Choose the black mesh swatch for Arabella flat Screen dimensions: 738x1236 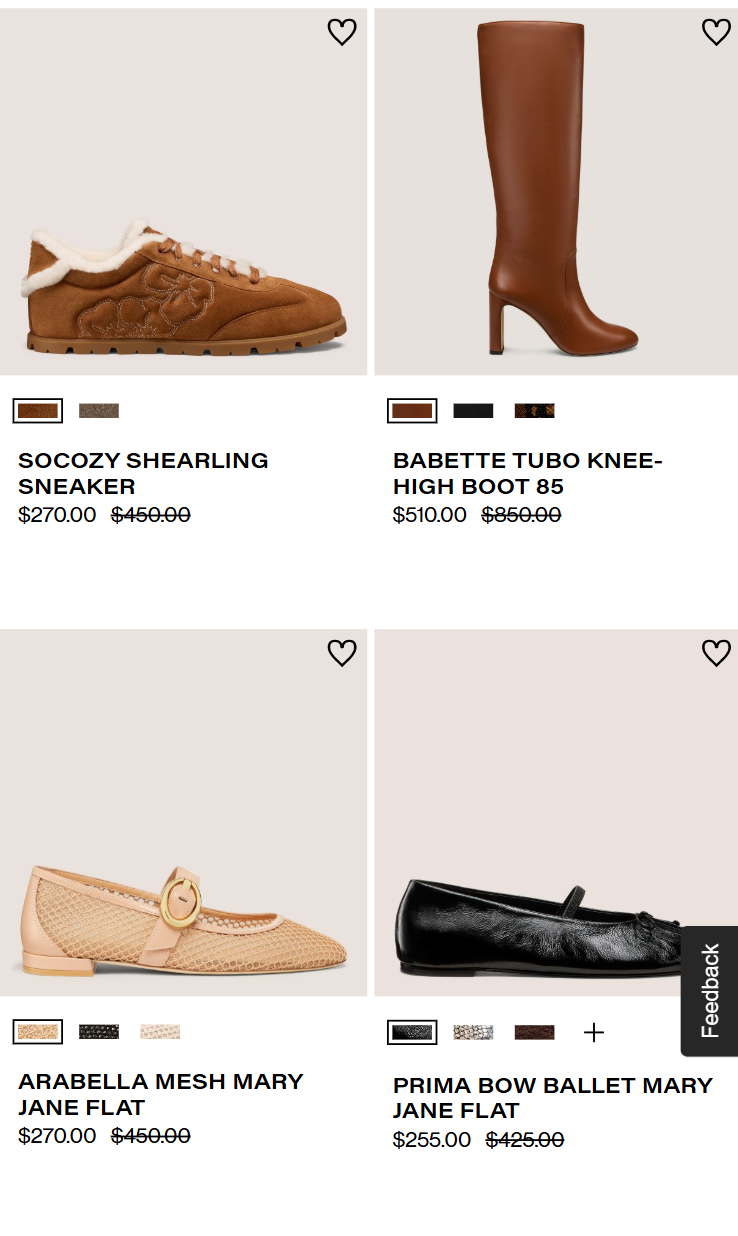click(x=99, y=1032)
